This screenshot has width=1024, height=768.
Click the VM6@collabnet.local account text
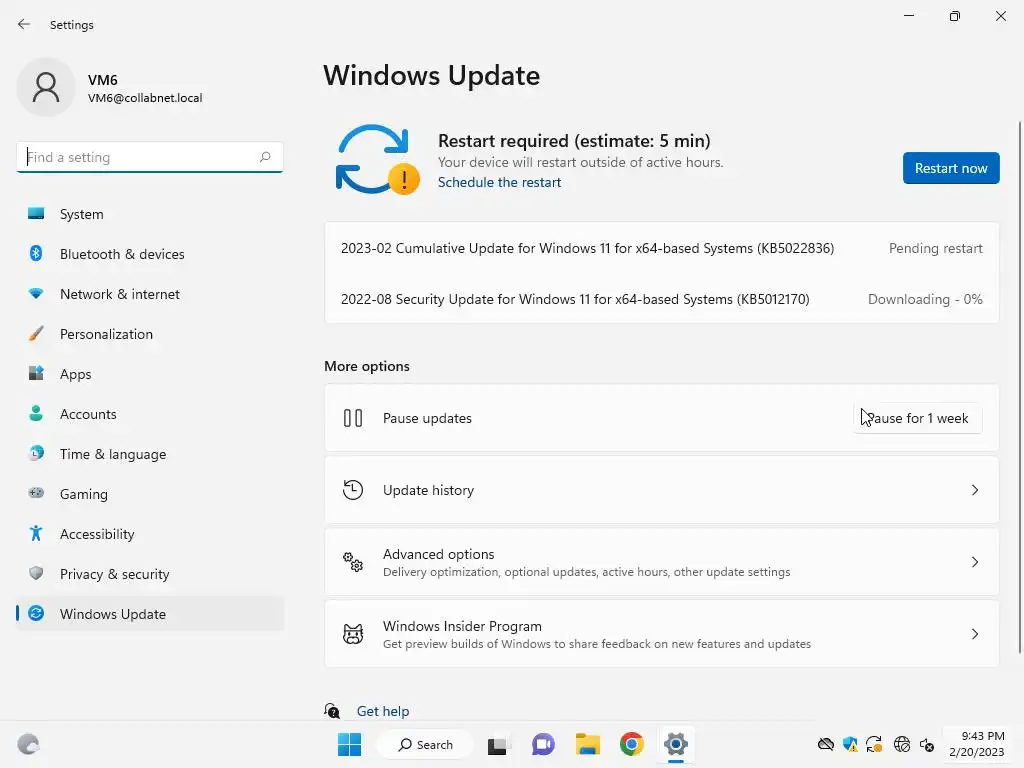(145, 98)
